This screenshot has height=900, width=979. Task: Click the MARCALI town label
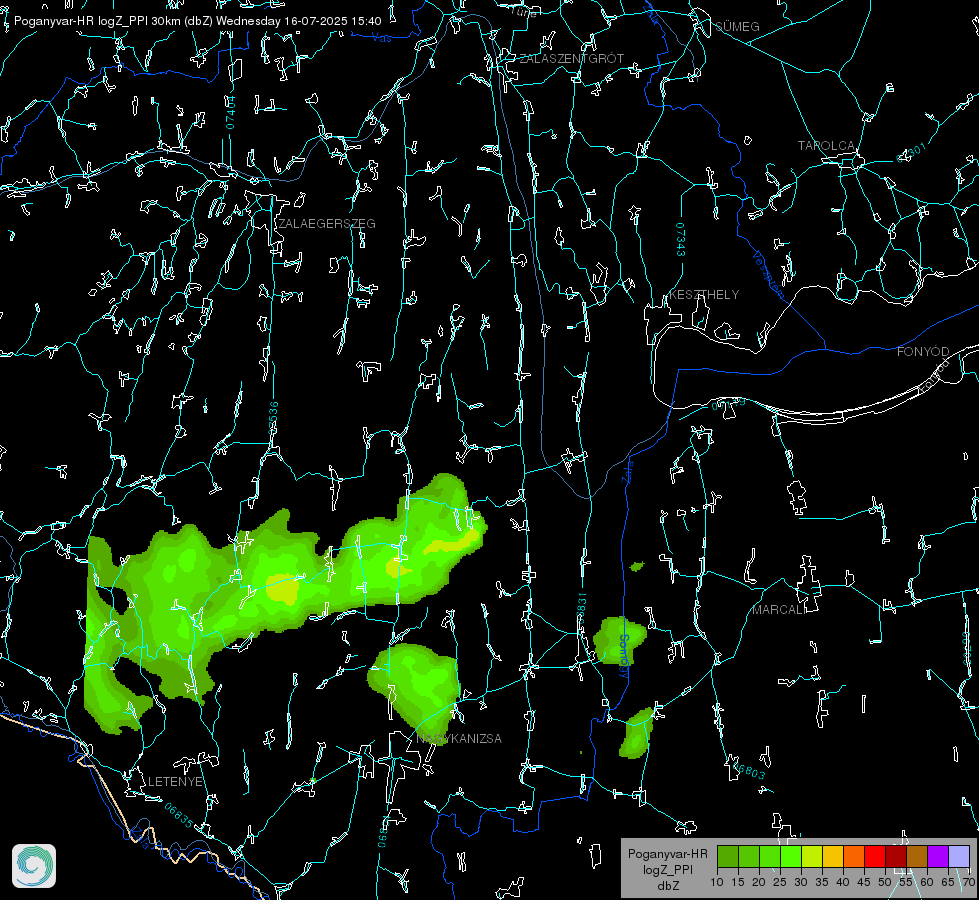click(779, 610)
